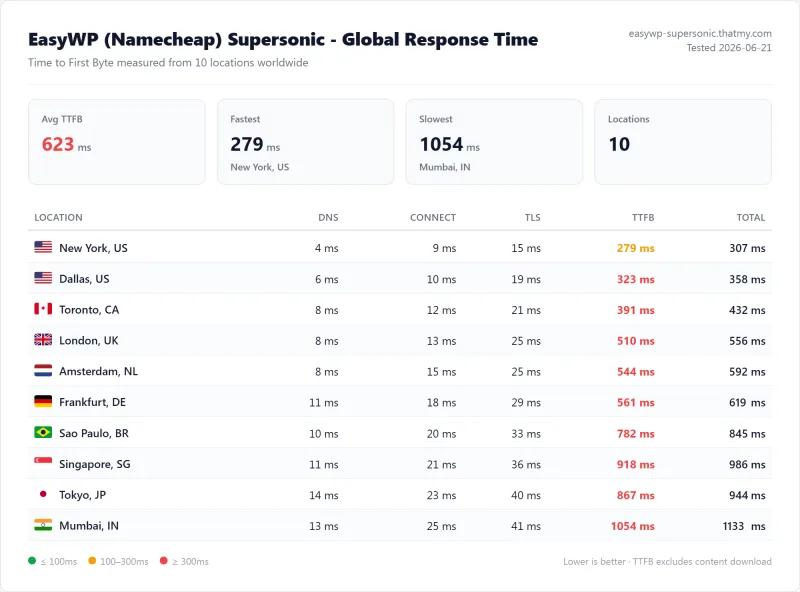Click the DNS column header

328,217
